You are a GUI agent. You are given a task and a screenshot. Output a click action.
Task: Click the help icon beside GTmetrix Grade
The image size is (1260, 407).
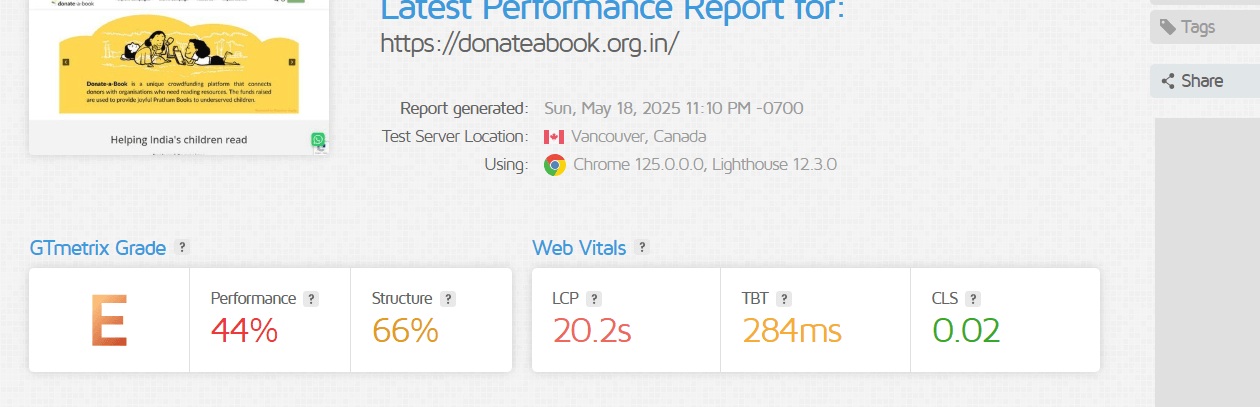point(182,247)
